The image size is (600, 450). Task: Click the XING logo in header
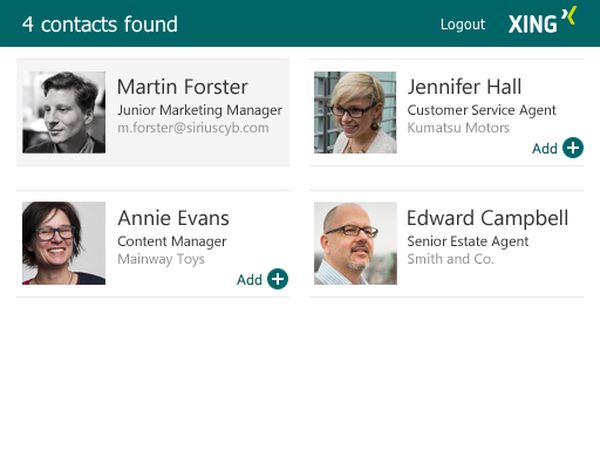tap(542, 21)
